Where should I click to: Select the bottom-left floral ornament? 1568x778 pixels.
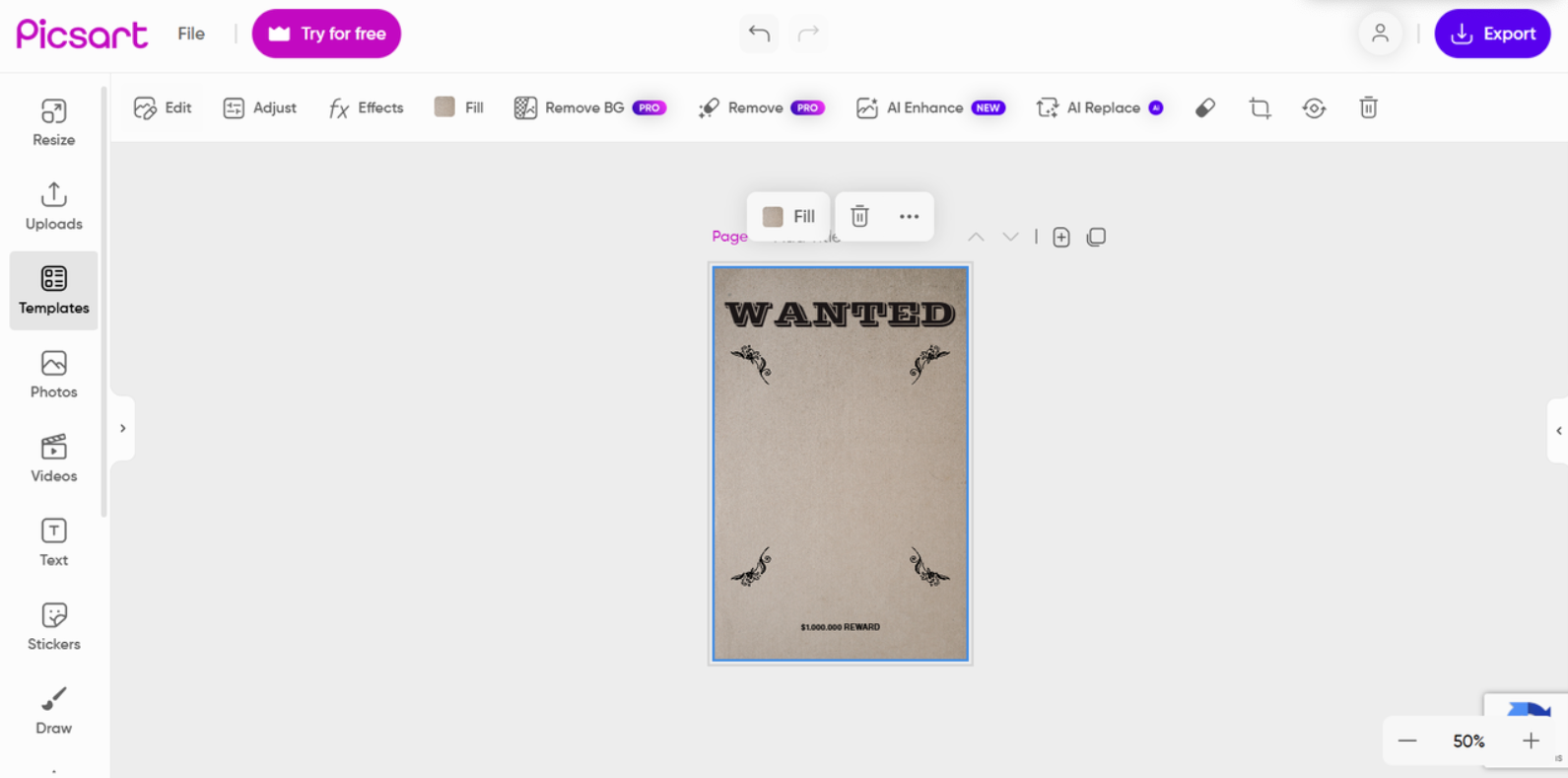click(751, 567)
